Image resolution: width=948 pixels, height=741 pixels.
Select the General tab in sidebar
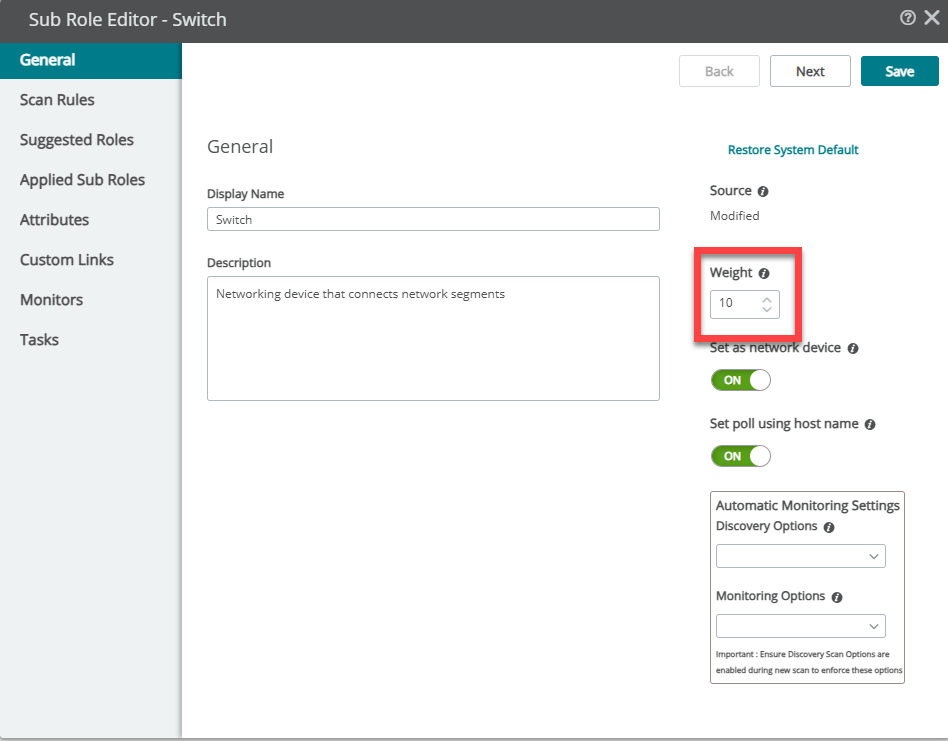click(x=91, y=60)
